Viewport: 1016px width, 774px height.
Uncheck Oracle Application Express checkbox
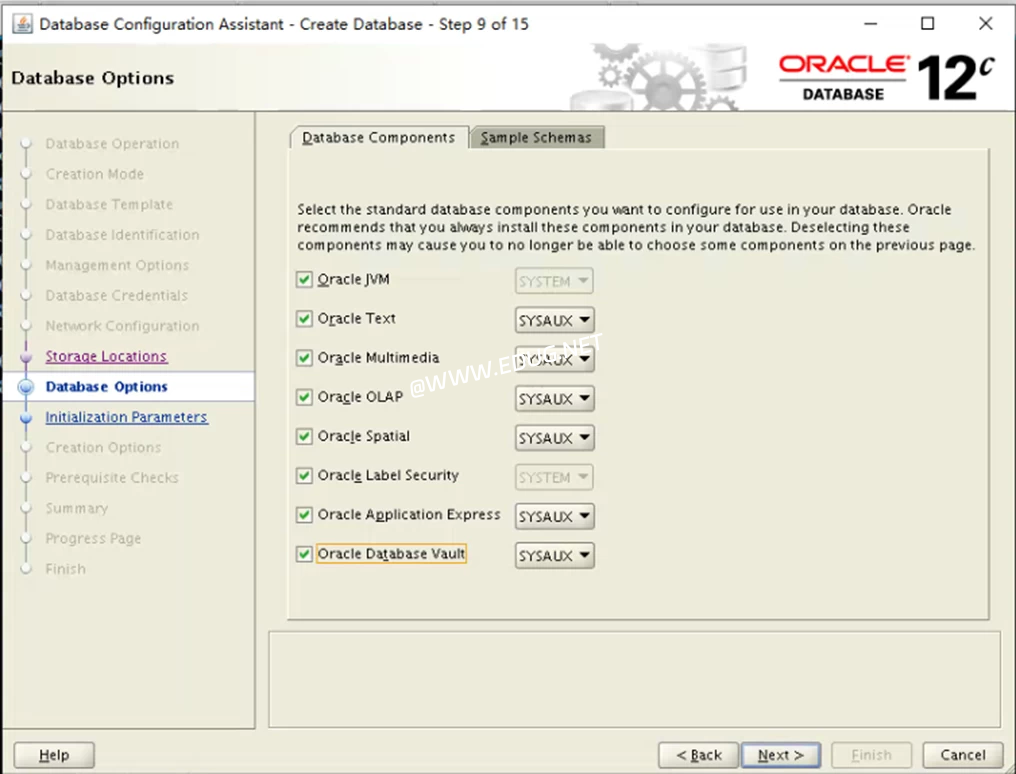point(304,515)
